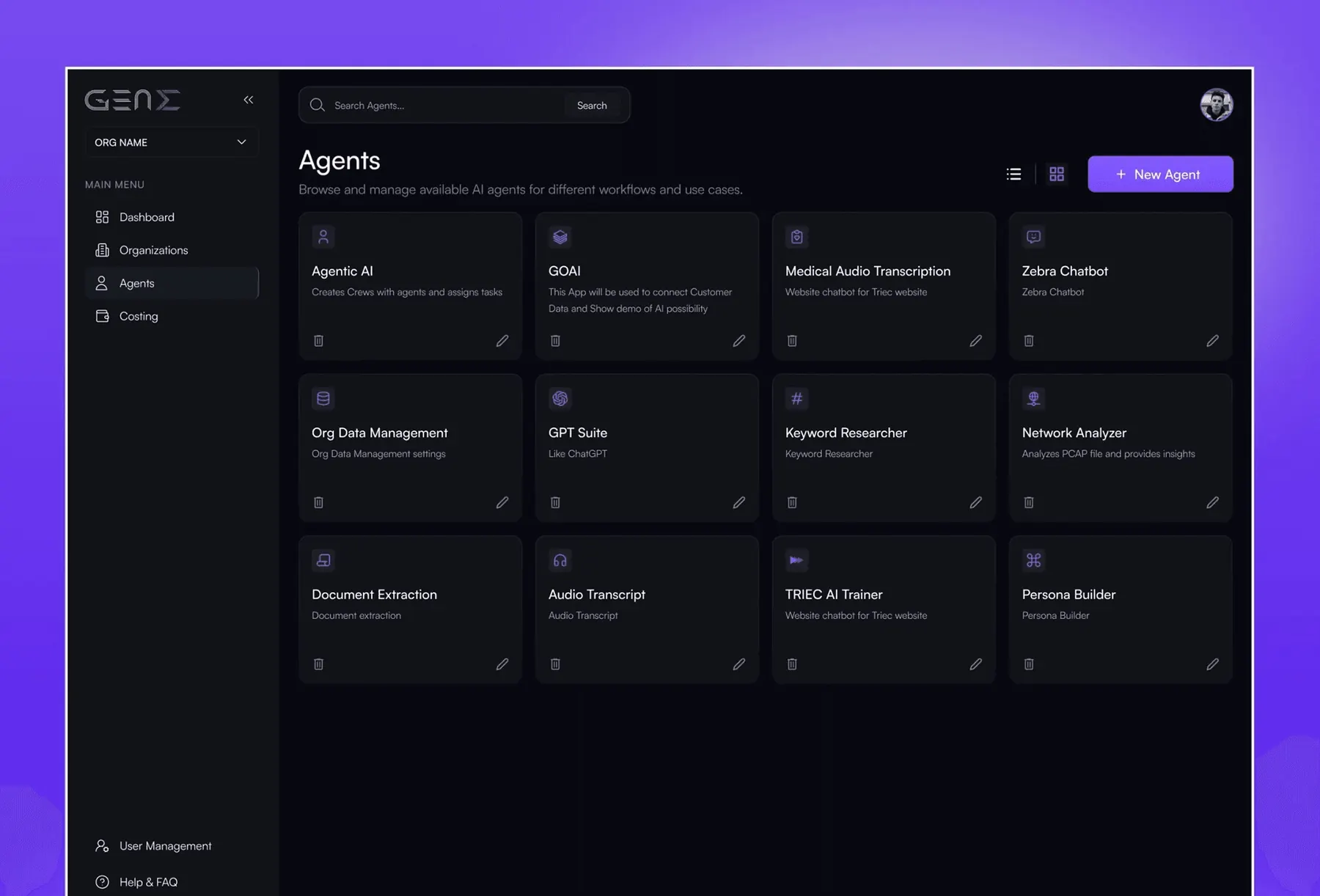Click the Audio Transcript headphones icon
The image size is (1320, 896).
[560, 561]
